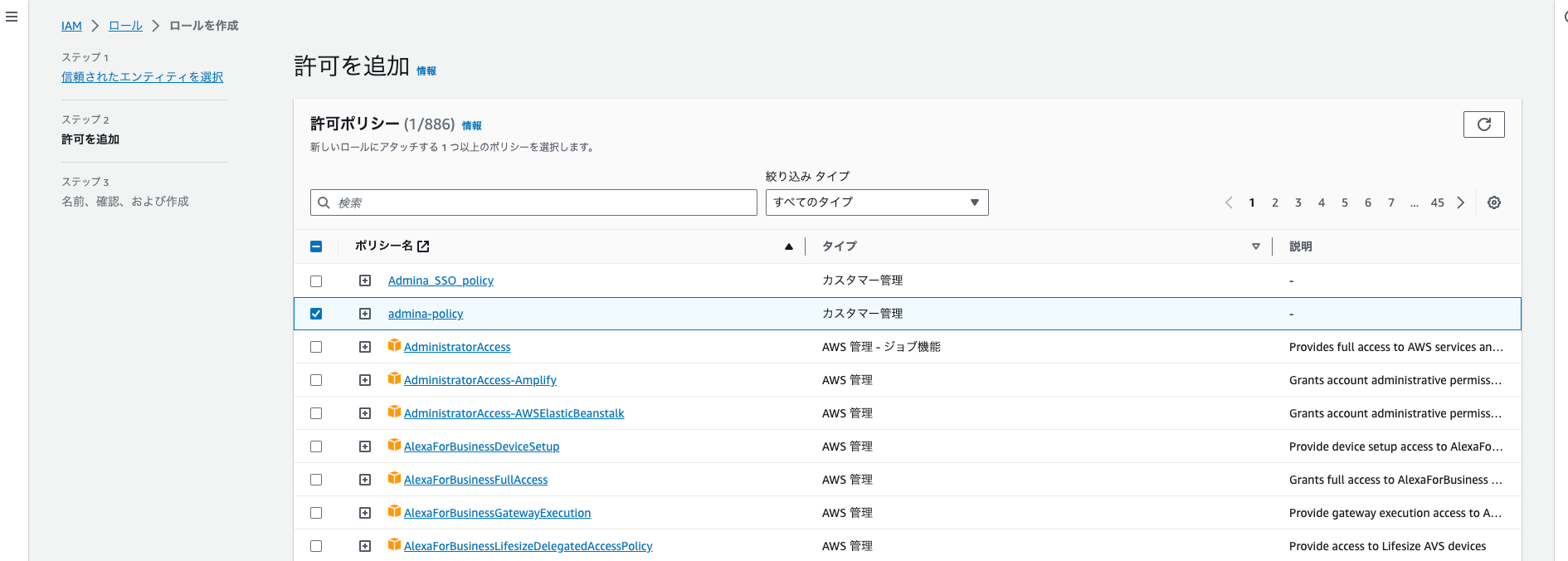Screen dimensions: 1568x561
Task: Go to page 4 of policies
Action: 1322,202
